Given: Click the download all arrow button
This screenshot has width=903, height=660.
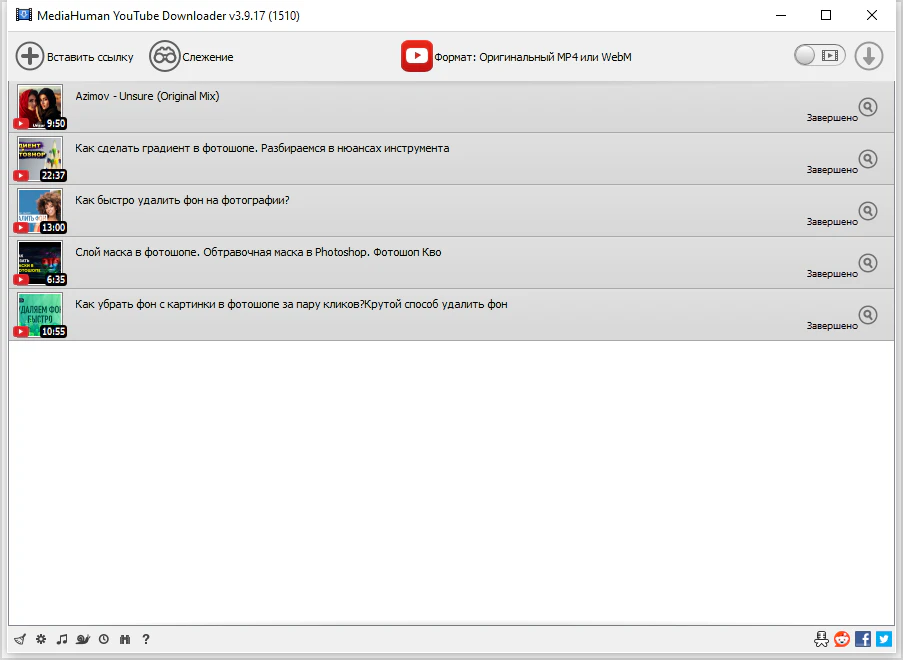Looking at the screenshot, I should pyautogui.click(x=869, y=56).
